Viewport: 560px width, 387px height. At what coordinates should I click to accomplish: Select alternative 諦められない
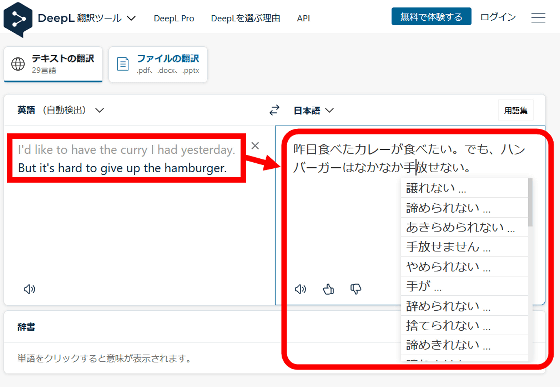(x=464, y=207)
